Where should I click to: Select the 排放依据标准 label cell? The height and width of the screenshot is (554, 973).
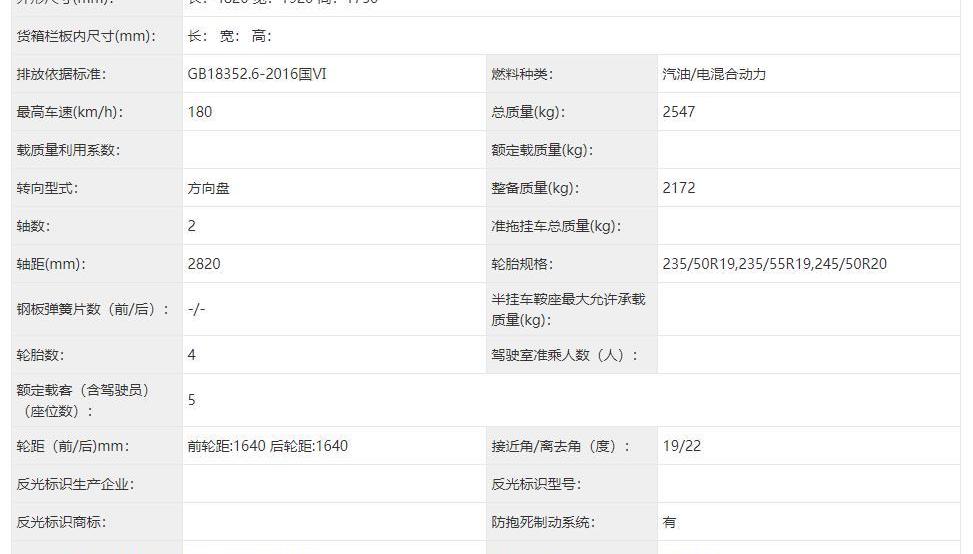97,74
